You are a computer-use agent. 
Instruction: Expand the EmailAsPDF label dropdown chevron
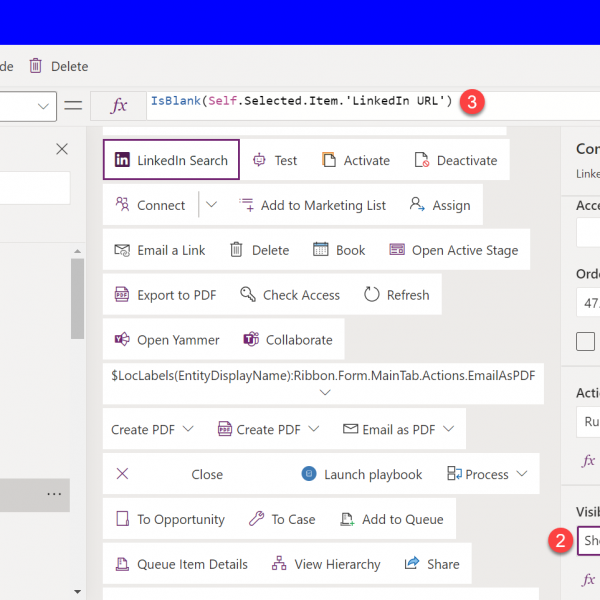coord(325,392)
